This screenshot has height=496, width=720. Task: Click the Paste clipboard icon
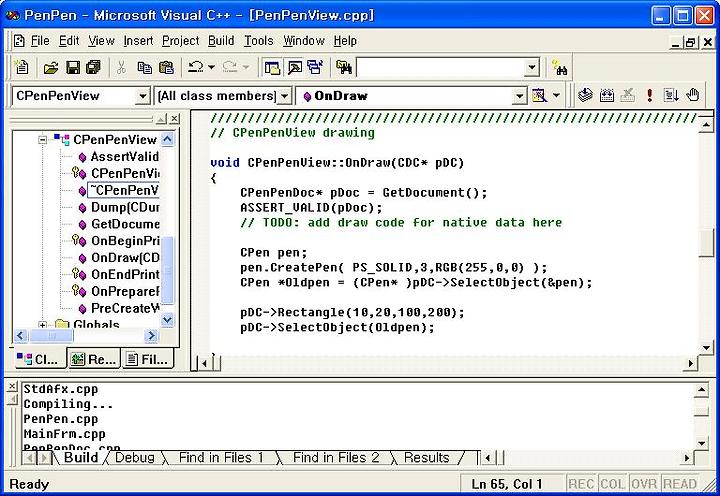(166, 68)
